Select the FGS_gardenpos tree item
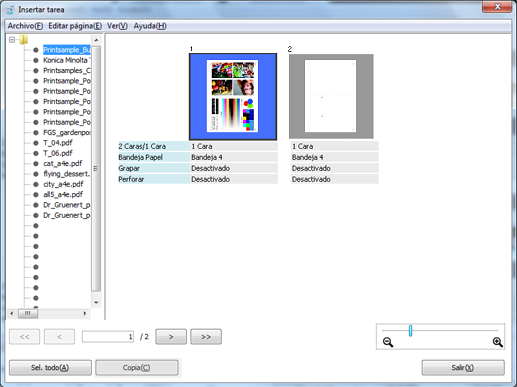This screenshot has width=517, height=387. (x=67, y=133)
